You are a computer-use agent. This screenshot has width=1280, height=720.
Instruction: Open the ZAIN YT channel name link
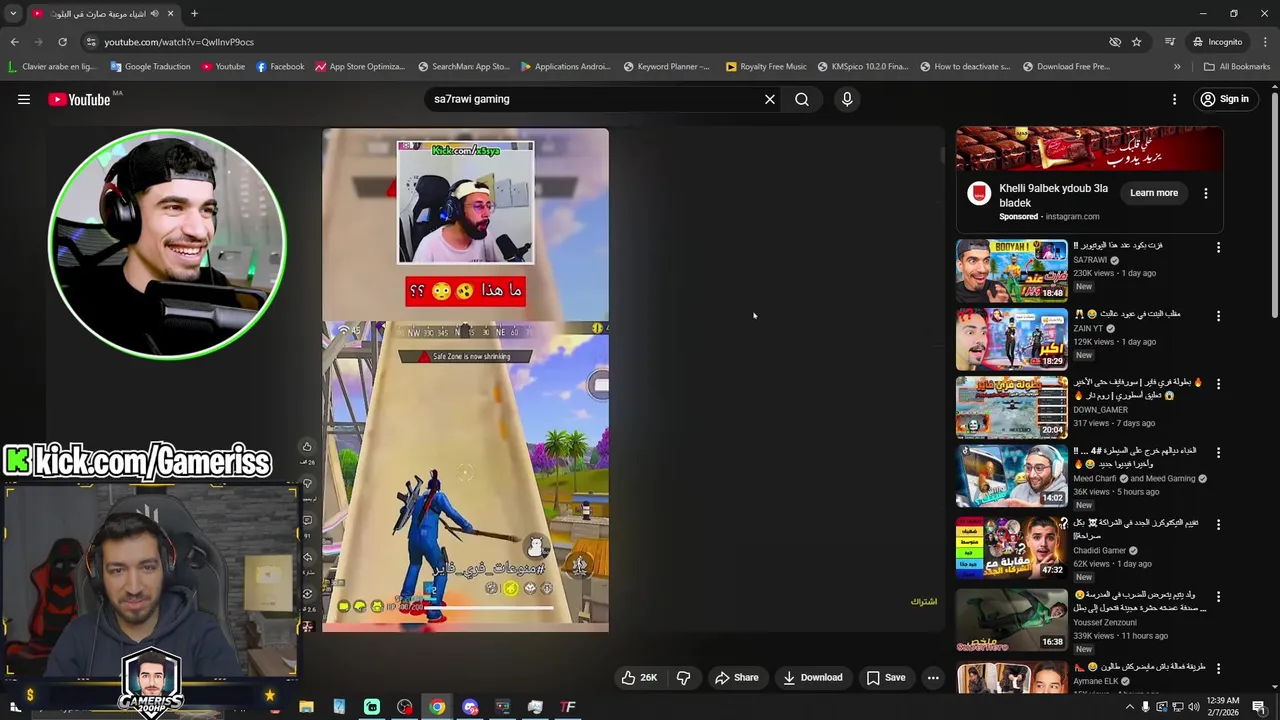coord(1088,328)
